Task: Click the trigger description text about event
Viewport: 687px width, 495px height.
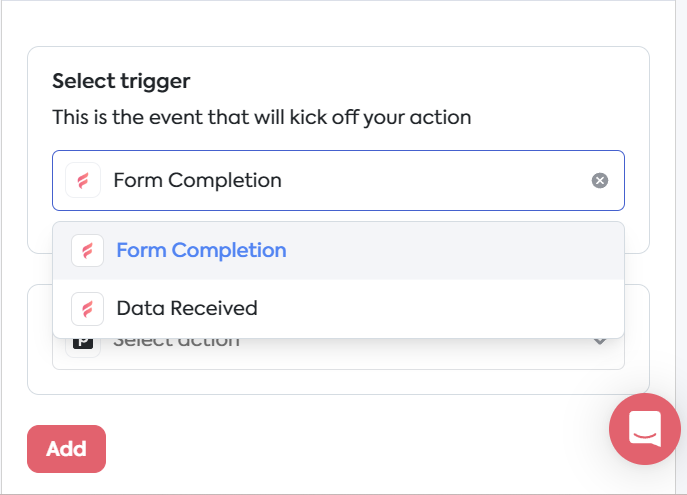Action: (x=262, y=117)
